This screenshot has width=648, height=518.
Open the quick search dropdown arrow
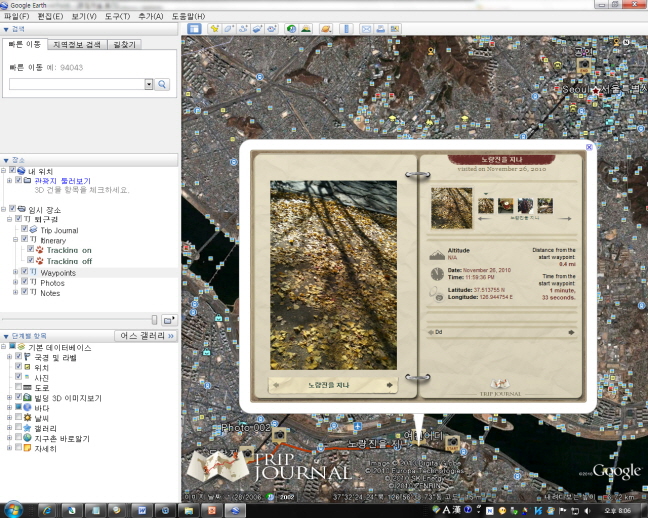coord(149,84)
